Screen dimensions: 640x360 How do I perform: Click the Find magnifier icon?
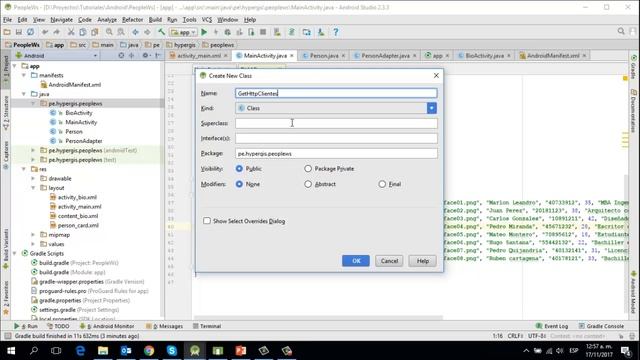point(109,32)
